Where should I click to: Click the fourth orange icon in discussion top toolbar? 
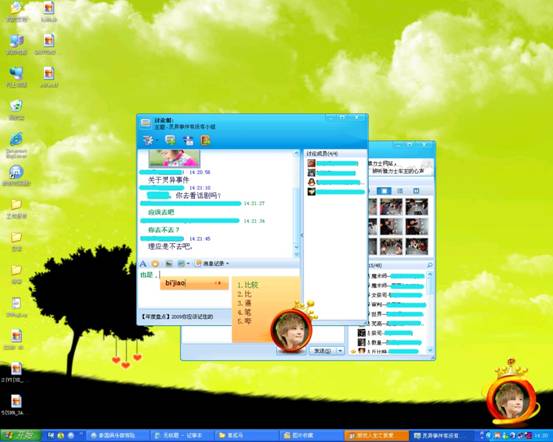pyautogui.click(x=205, y=140)
